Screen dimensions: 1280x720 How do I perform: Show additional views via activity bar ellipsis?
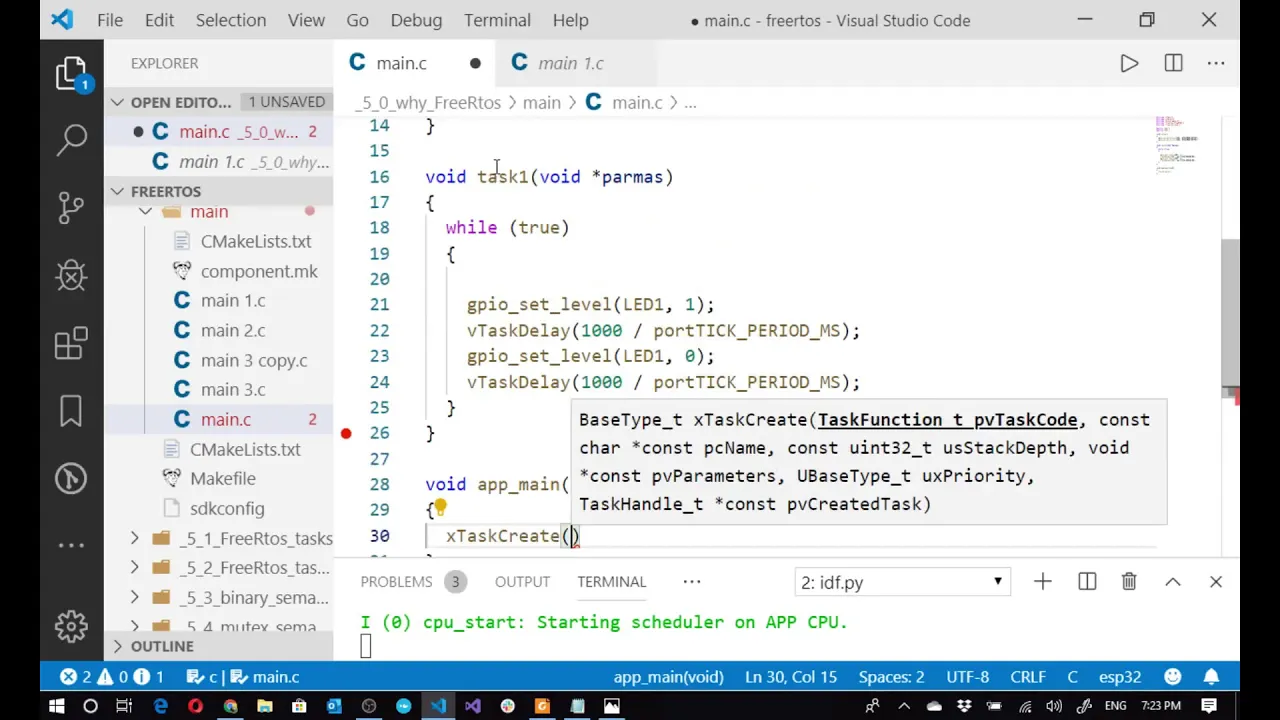click(x=72, y=545)
